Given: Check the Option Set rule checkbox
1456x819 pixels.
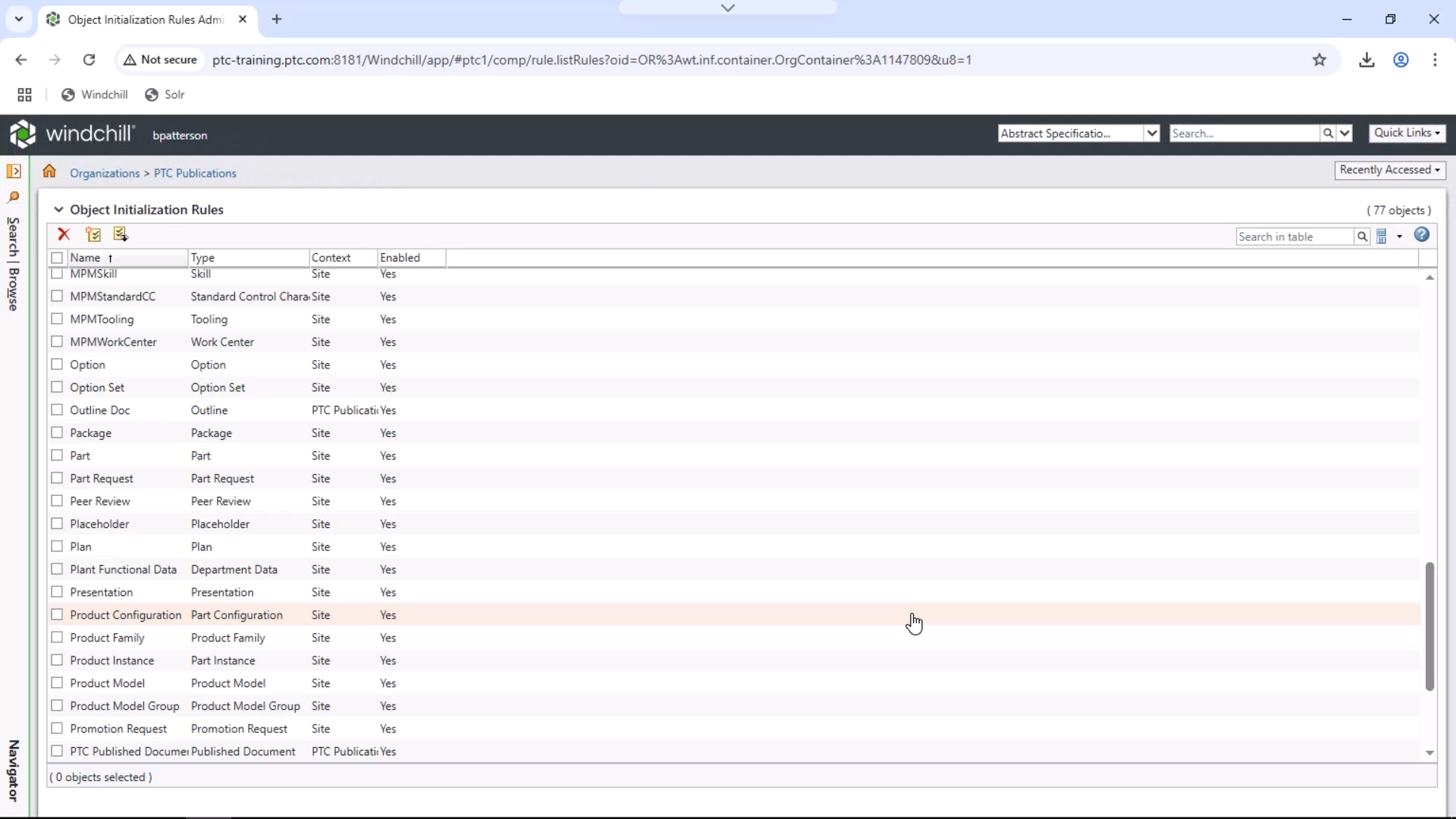Looking at the screenshot, I should click(57, 388).
